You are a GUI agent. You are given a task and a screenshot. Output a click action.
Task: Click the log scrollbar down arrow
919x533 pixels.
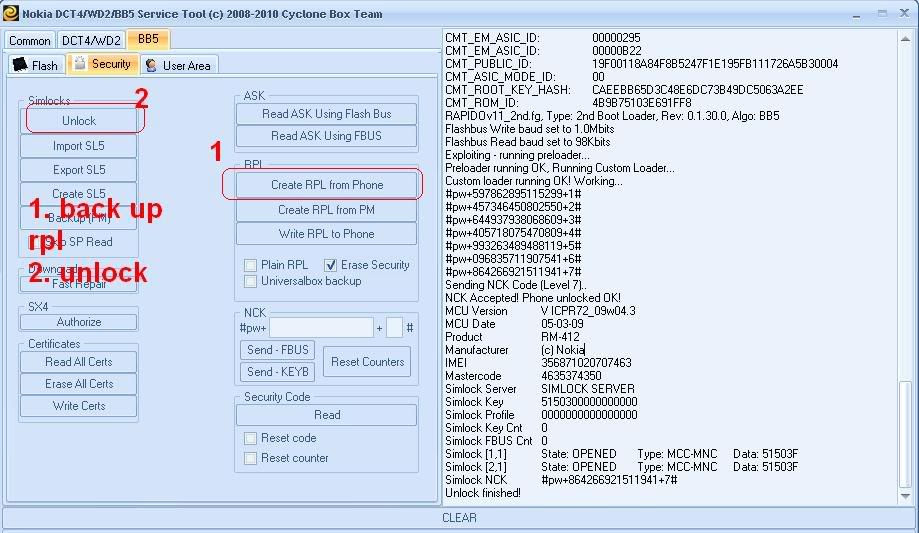(906, 496)
